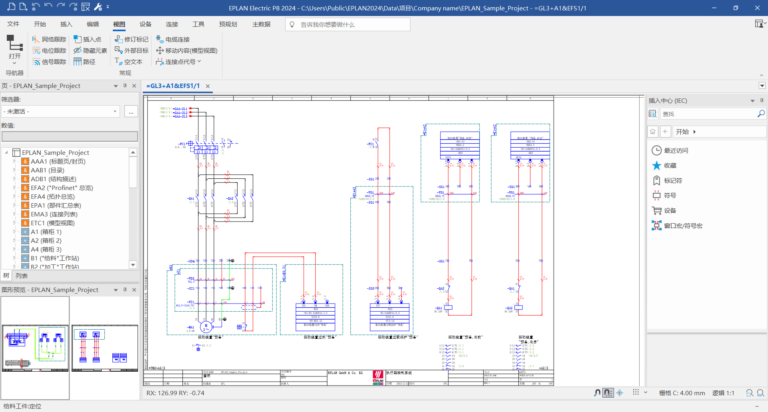Screen dimensions: 768x412
Task: Click the filter '...' browse button
Action: pos(131,112)
